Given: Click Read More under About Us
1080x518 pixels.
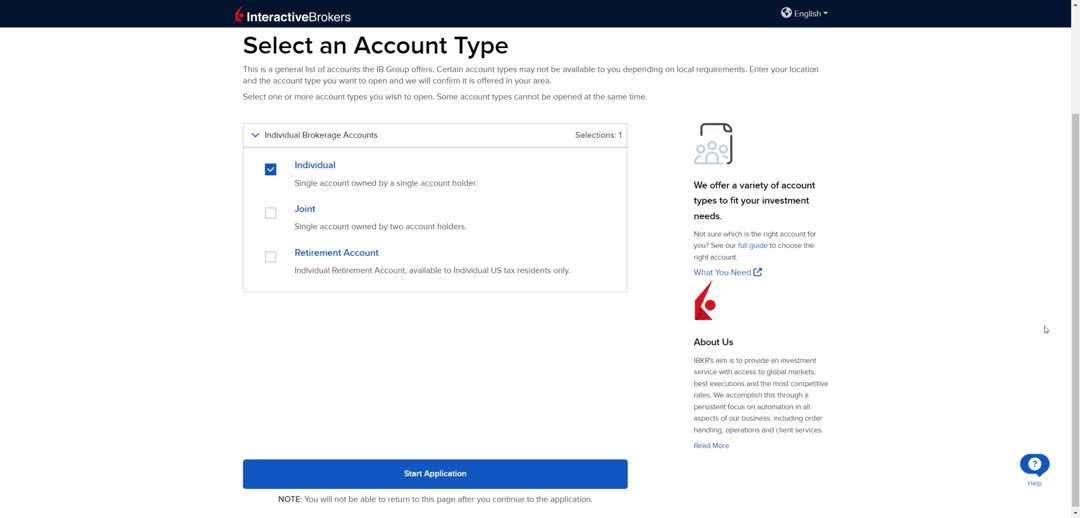Looking at the screenshot, I should click(711, 446).
